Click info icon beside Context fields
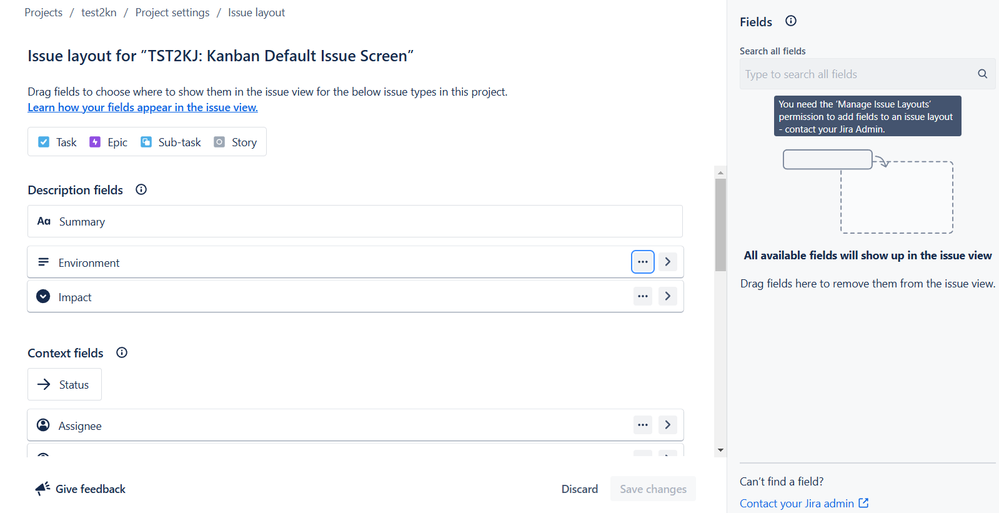Viewport: 999px width, 513px height. pyautogui.click(x=122, y=352)
